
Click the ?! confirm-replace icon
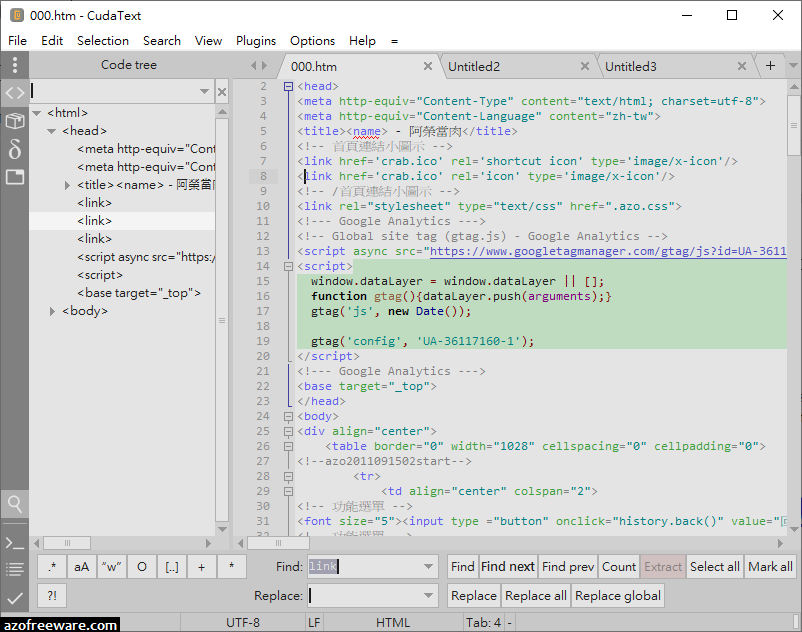point(51,597)
